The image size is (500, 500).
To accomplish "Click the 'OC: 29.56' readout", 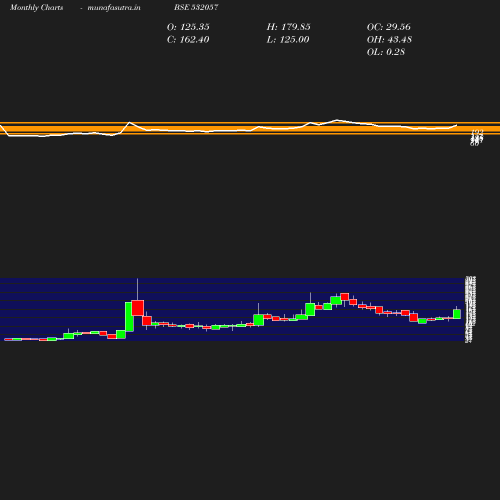I will (x=388, y=27).
